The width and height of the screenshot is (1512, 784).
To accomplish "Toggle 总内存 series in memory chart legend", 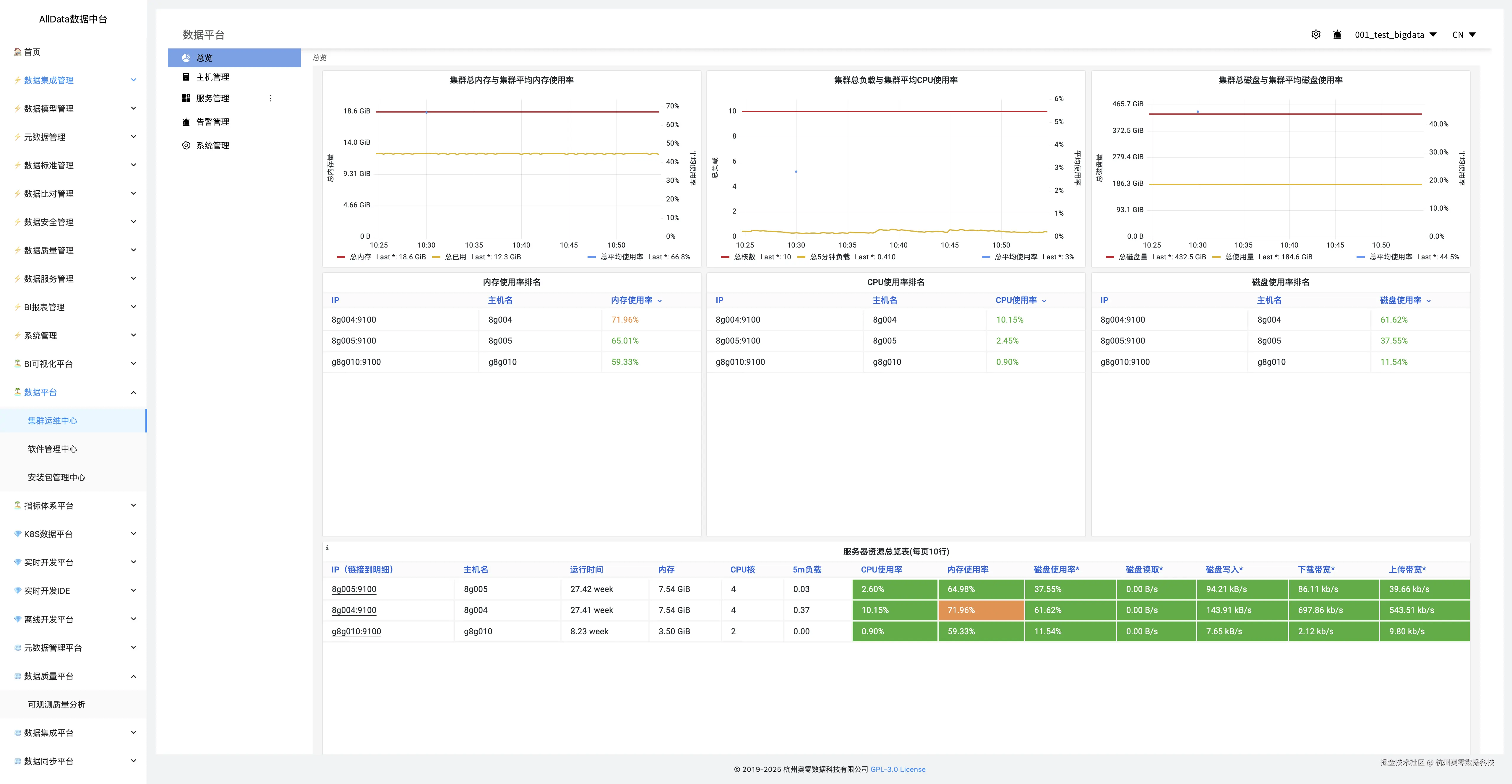I will (x=360, y=257).
